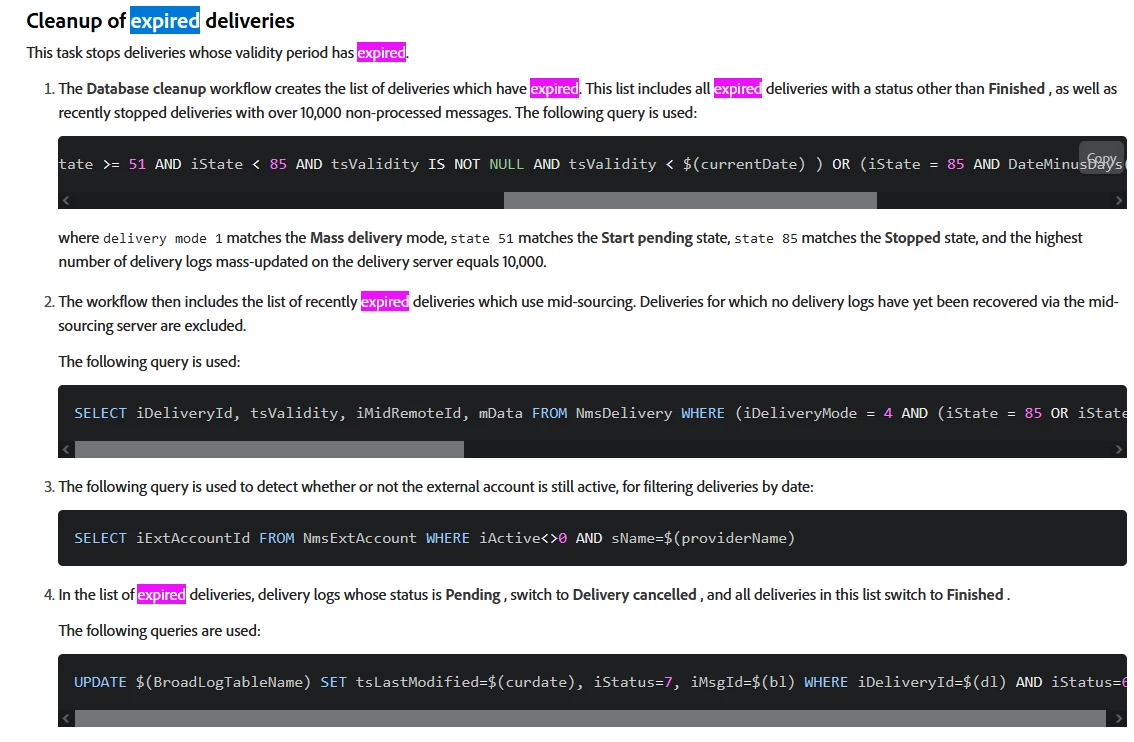The image size is (1134, 742).
Task: Click left scroll arrow under the UPDATE query block
Action: tap(66, 718)
